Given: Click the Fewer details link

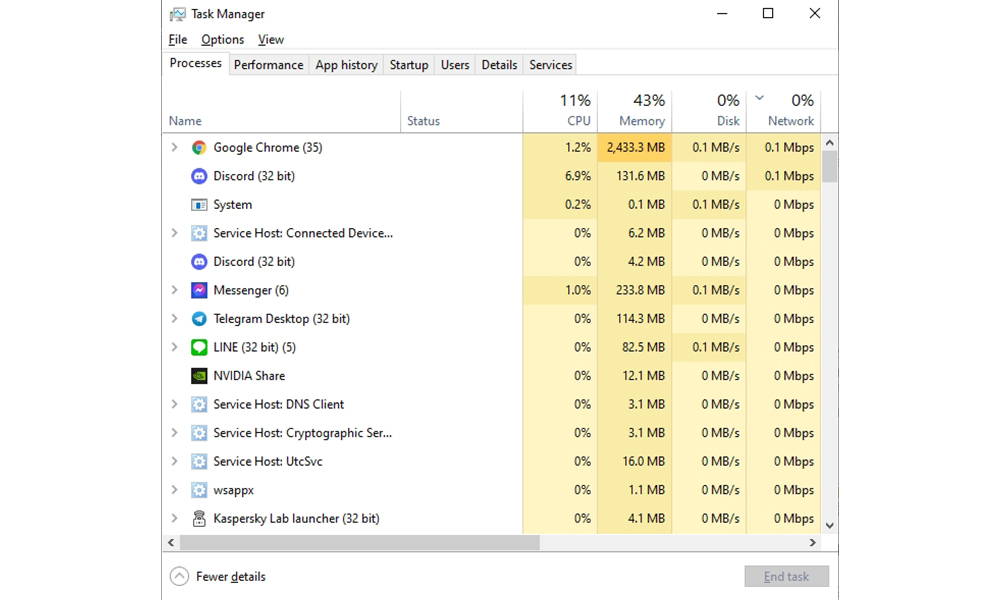Looking at the screenshot, I should 230,576.
